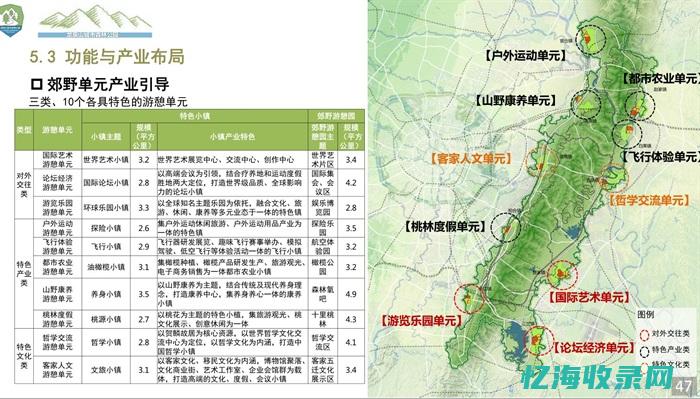This screenshot has height=399, width=700.
Task: Click the map label '【论坛经济单元】'
Action: 594,348
